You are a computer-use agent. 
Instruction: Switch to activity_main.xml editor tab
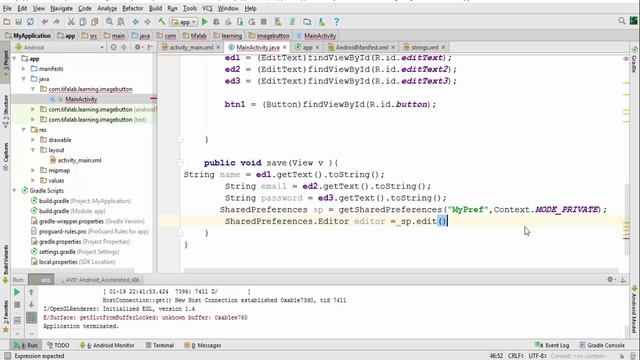click(x=191, y=47)
